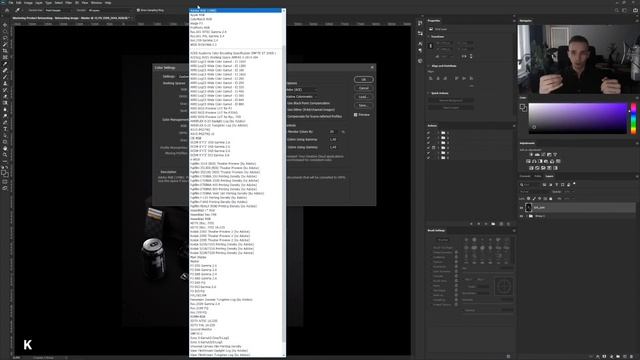640x360 pixels.
Task: Click foreground/background swatch in Color panel
Action: 523,108
